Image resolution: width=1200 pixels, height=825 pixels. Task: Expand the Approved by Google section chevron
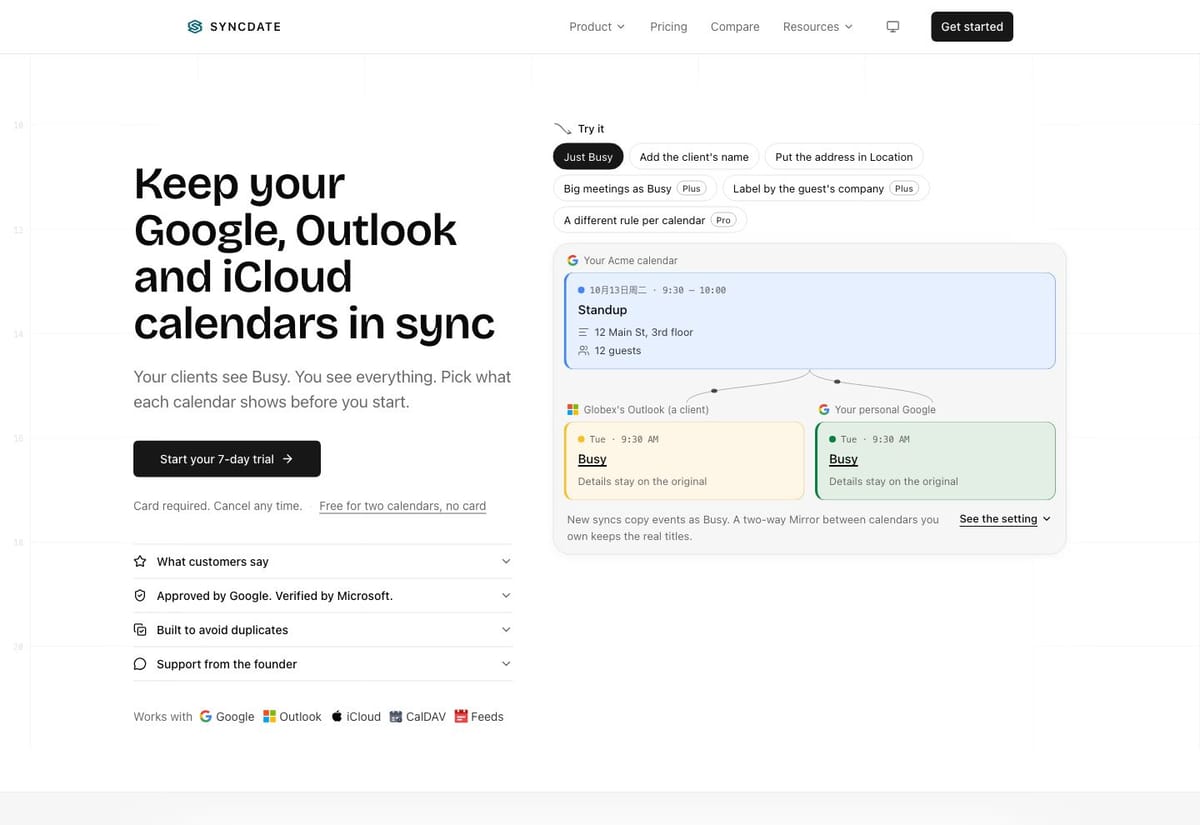point(506,596)
